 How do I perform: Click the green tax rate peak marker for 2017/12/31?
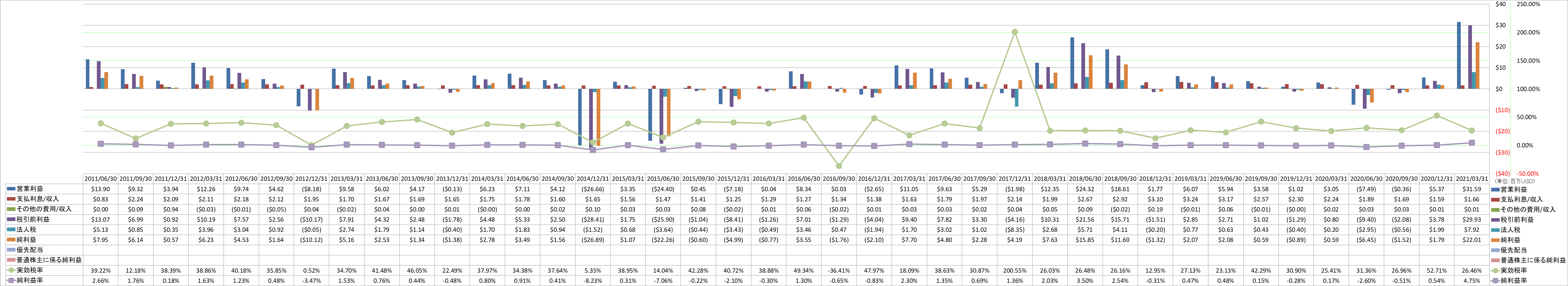1015,32
